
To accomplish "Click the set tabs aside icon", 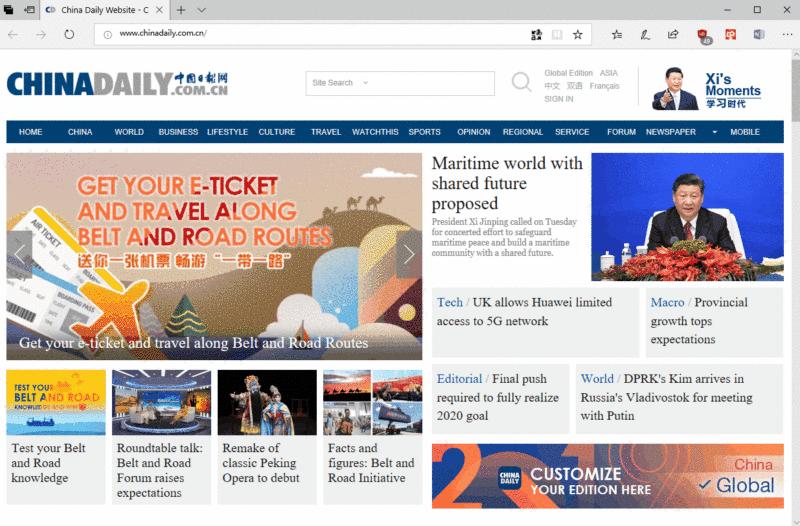I will tap(30, 10).
